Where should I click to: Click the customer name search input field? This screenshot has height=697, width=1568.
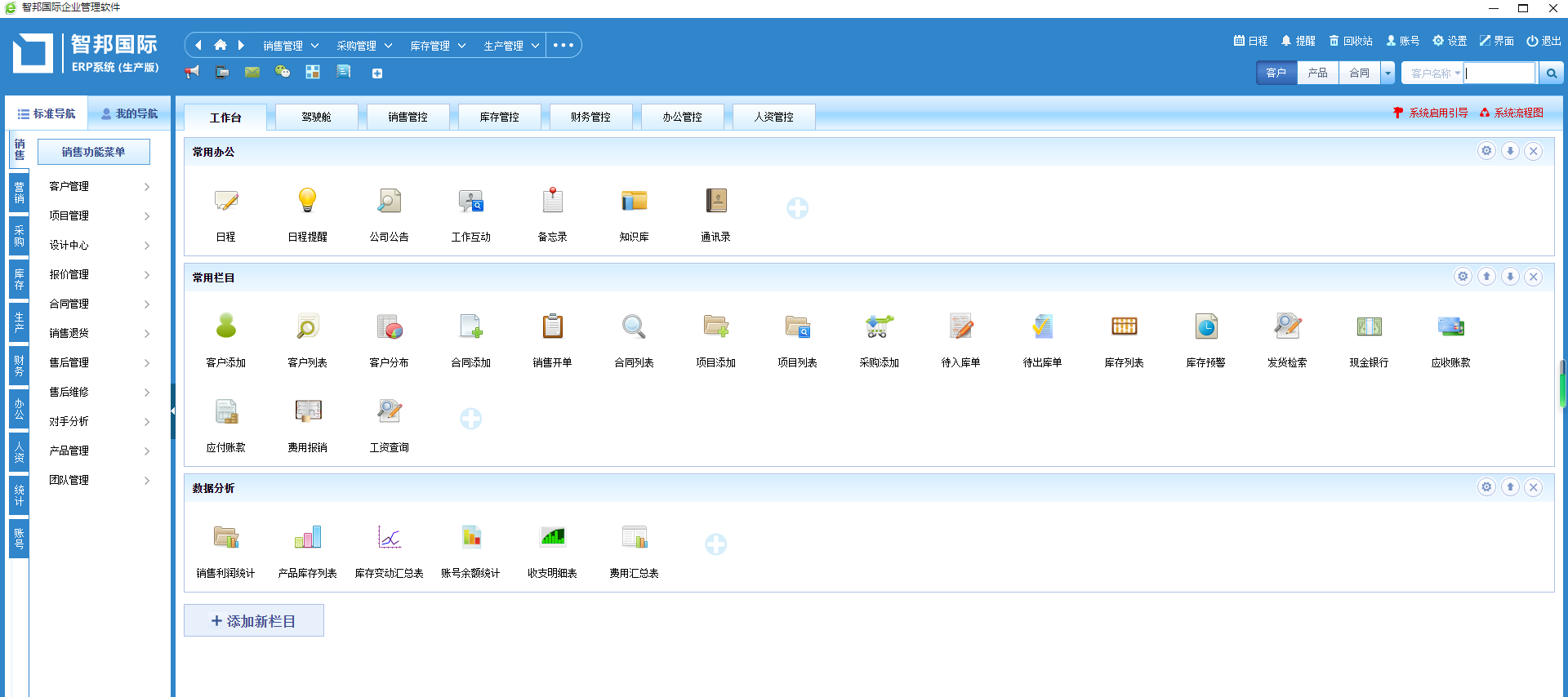pos(1499,73)
